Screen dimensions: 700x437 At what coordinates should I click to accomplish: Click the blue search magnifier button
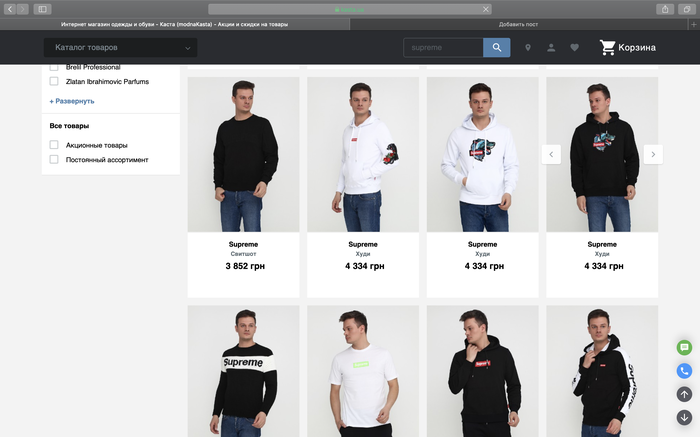pyautogui.click(x=496, y=48)
